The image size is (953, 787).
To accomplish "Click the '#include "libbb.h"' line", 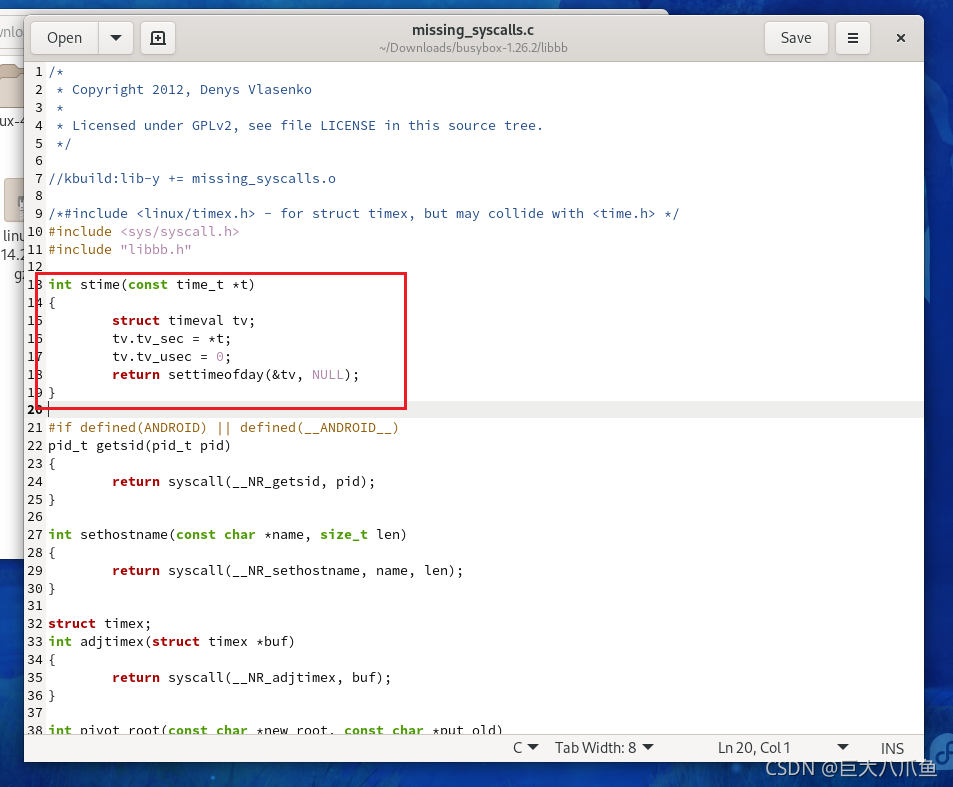I will point(120,249).
